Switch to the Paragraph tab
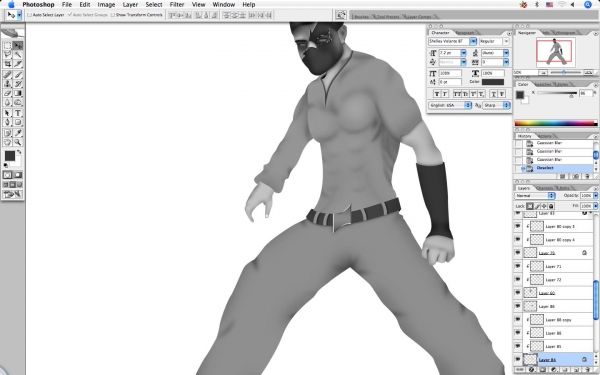Viewport: 600px width, 375px height. pyautogui.click(x=465, y=33)
